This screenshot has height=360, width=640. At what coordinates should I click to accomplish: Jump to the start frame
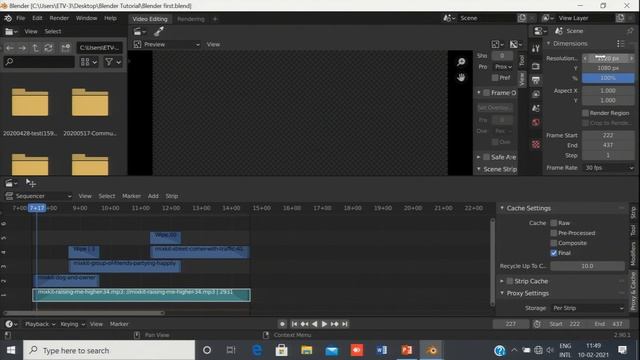tap(294, 324)
